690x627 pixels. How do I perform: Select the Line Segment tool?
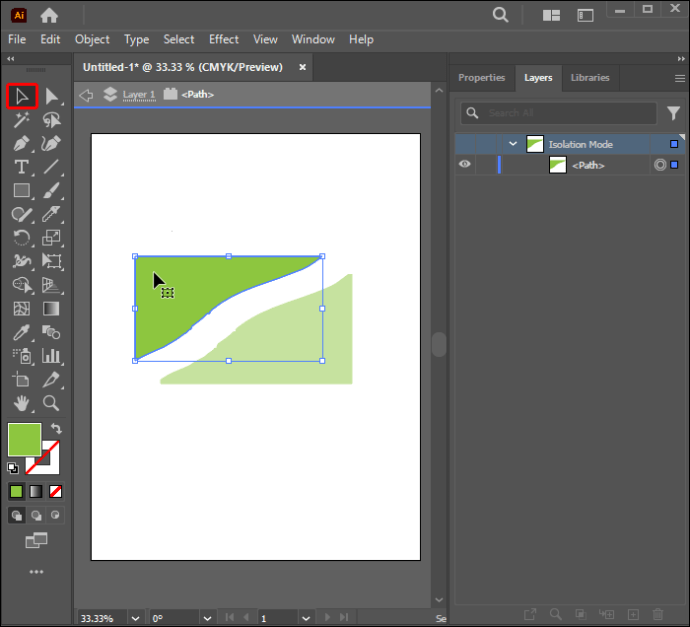(x=52, y=167)
